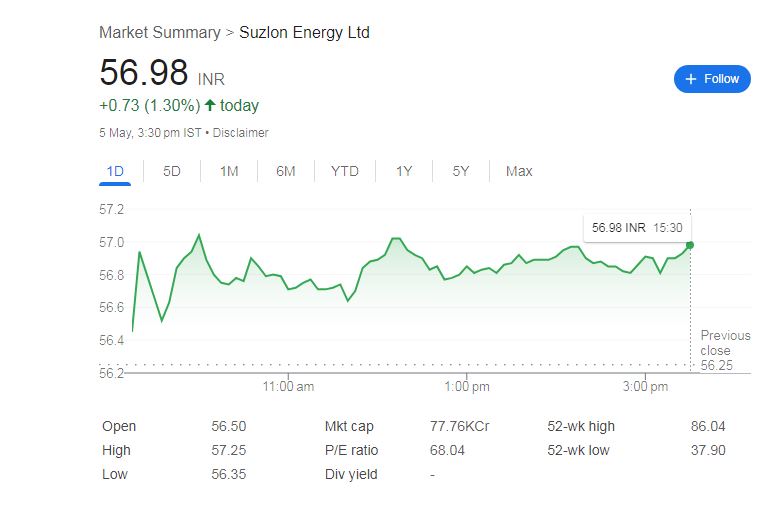Viewport: 781px width, 505px height.
Task: Select the Max range tab
Action: (x=519, y=172)
